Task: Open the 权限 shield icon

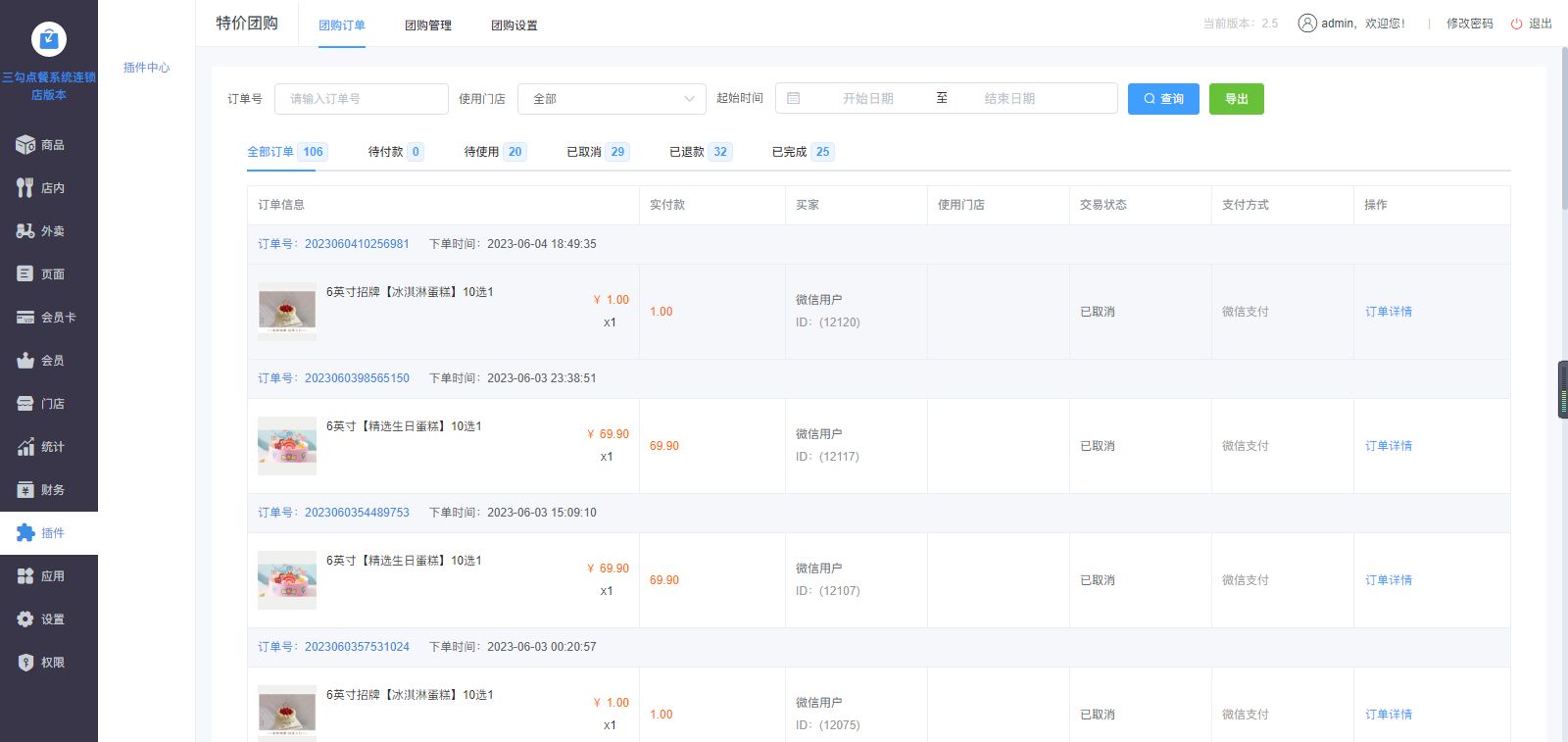Action: click(x=25, y=663)
